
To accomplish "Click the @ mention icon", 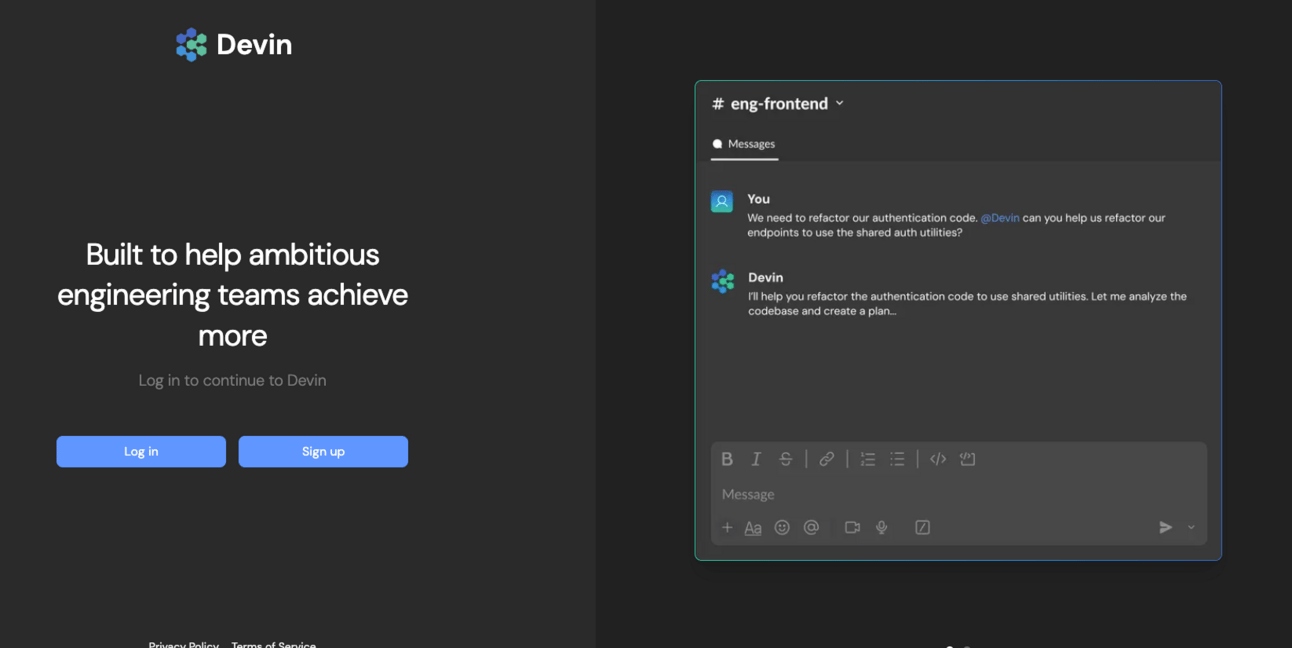I will coord(811,527).
